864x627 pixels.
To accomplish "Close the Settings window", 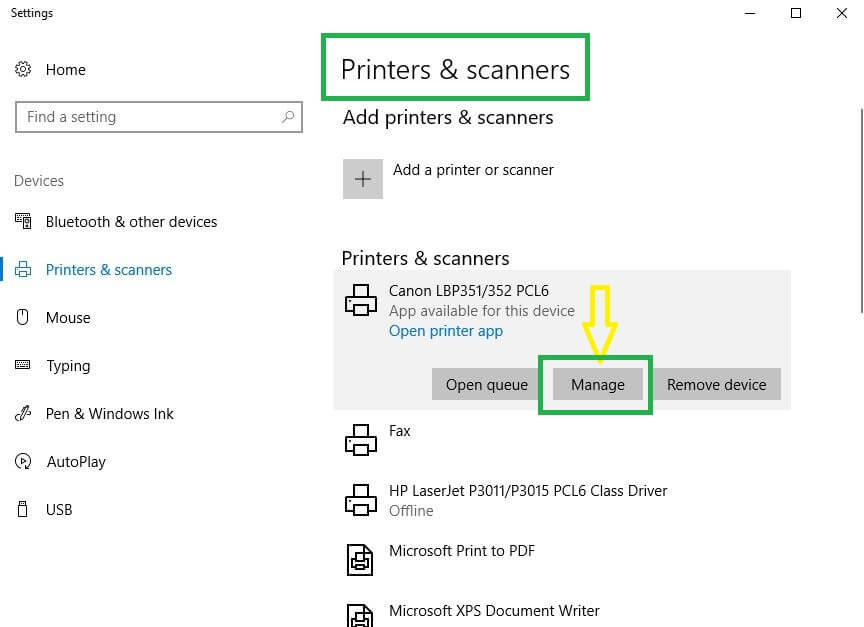I will coord(841,13).
